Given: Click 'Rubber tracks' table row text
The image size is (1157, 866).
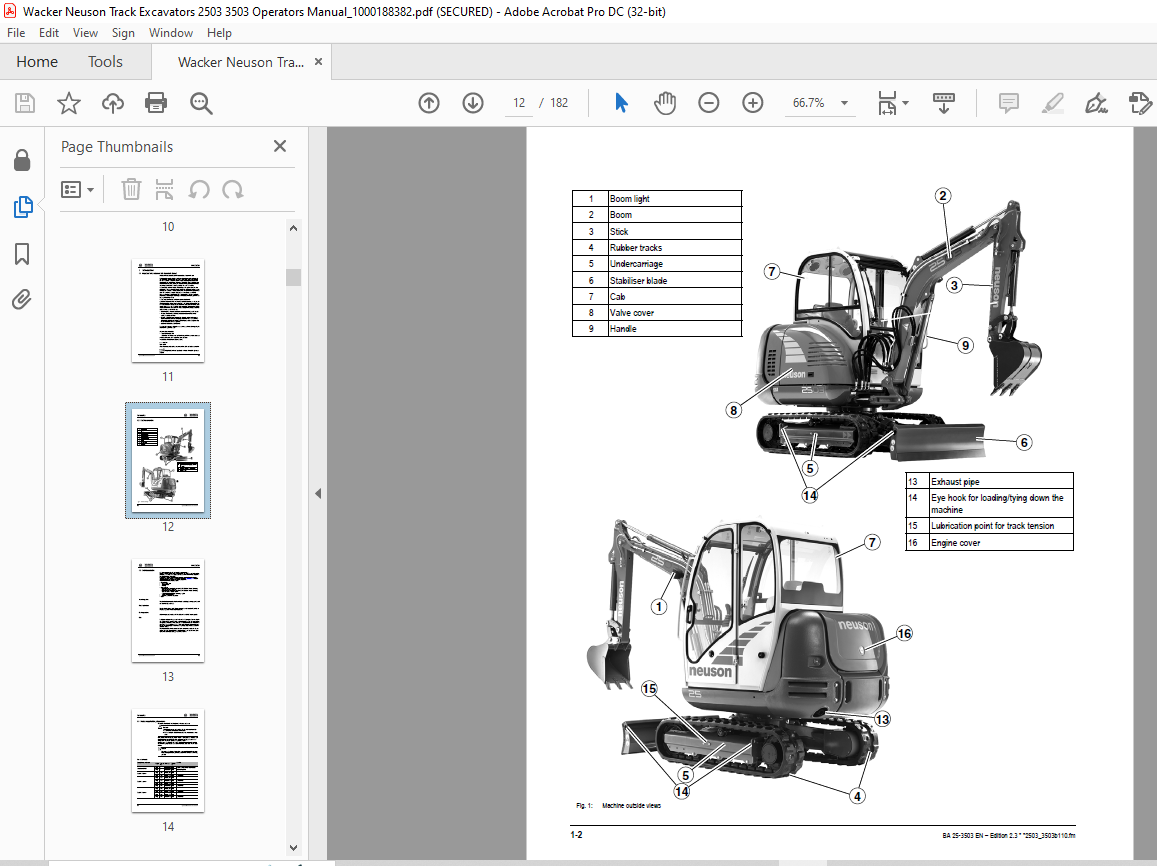Looking at the screenshot, I should pyautogui.click(x=636, y=248).
